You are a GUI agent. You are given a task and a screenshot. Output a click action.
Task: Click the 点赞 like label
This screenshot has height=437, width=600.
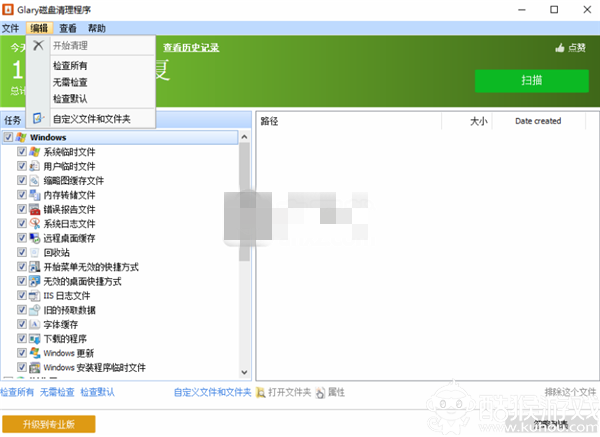tap(577, 47)
